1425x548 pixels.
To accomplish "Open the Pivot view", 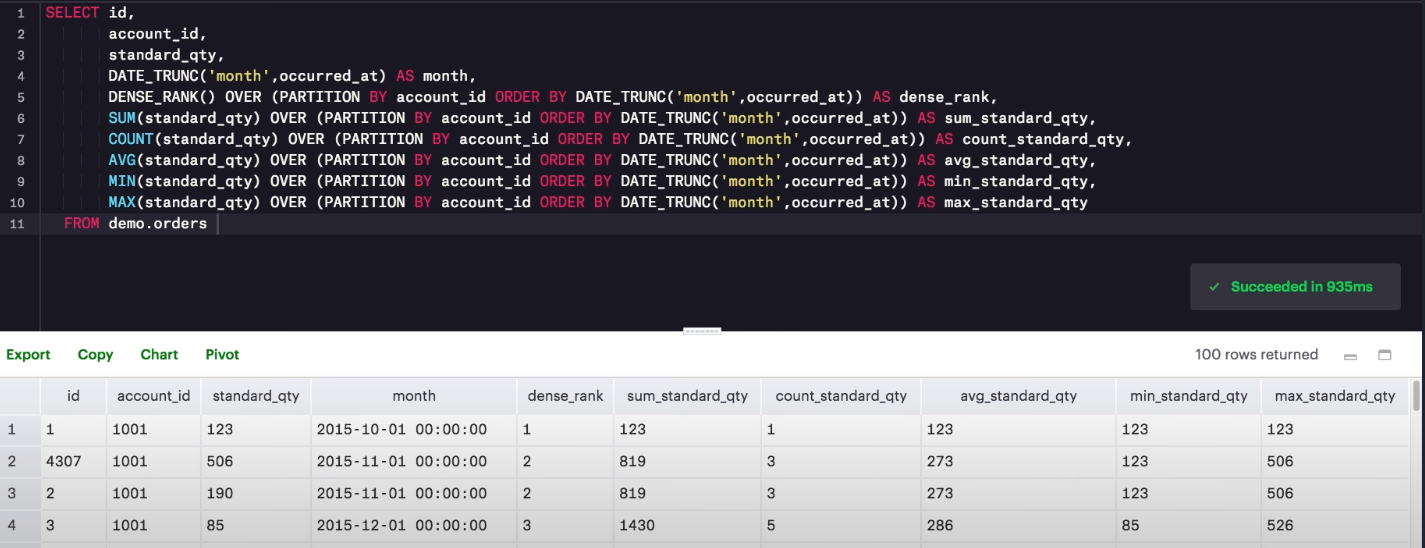I will (x=222, y=355).
